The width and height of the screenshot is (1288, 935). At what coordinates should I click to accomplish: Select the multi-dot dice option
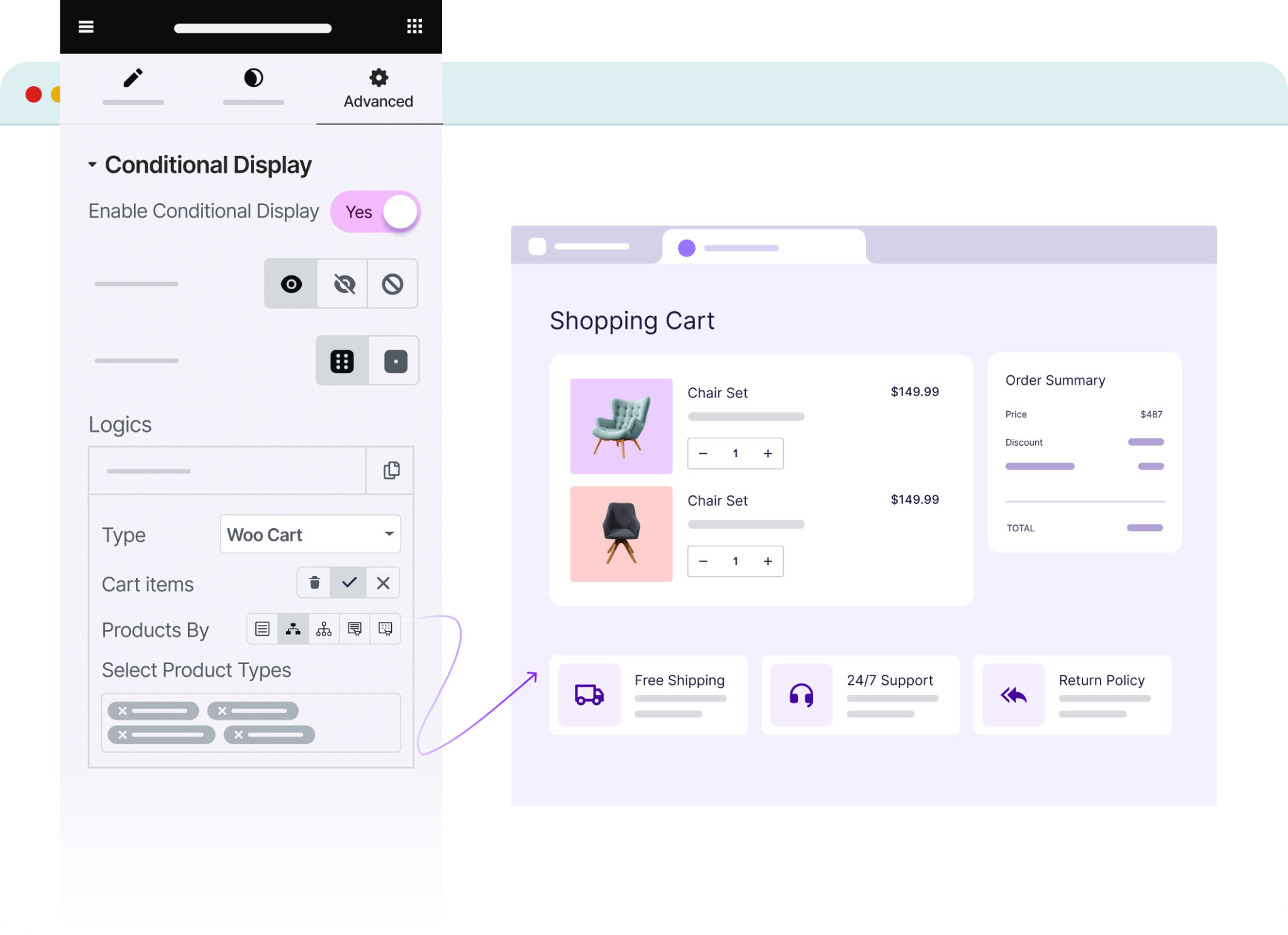pos(342,360)
